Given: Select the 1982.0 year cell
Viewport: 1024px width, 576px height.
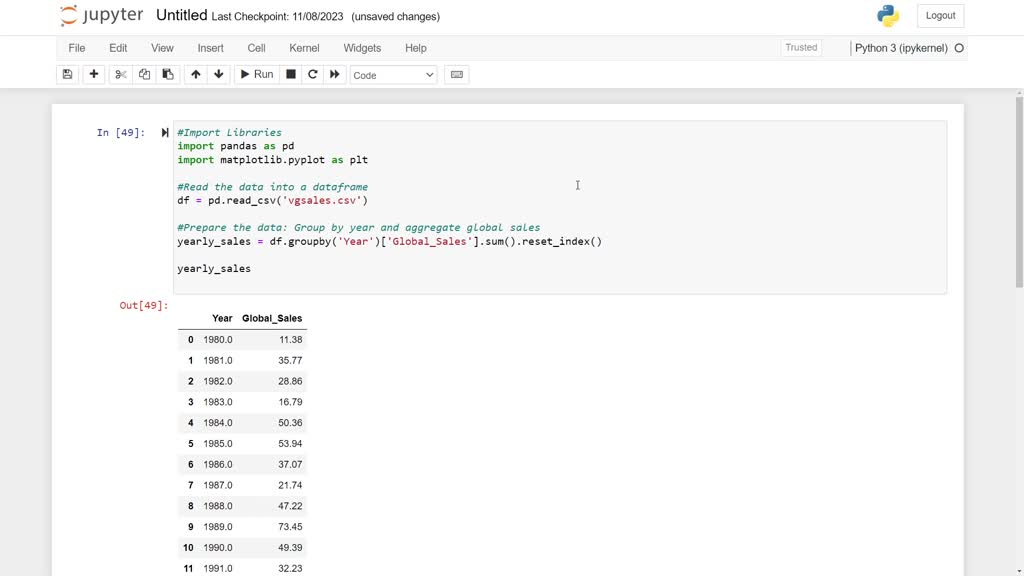Looking at the screenshot, I should pos(217,381).
